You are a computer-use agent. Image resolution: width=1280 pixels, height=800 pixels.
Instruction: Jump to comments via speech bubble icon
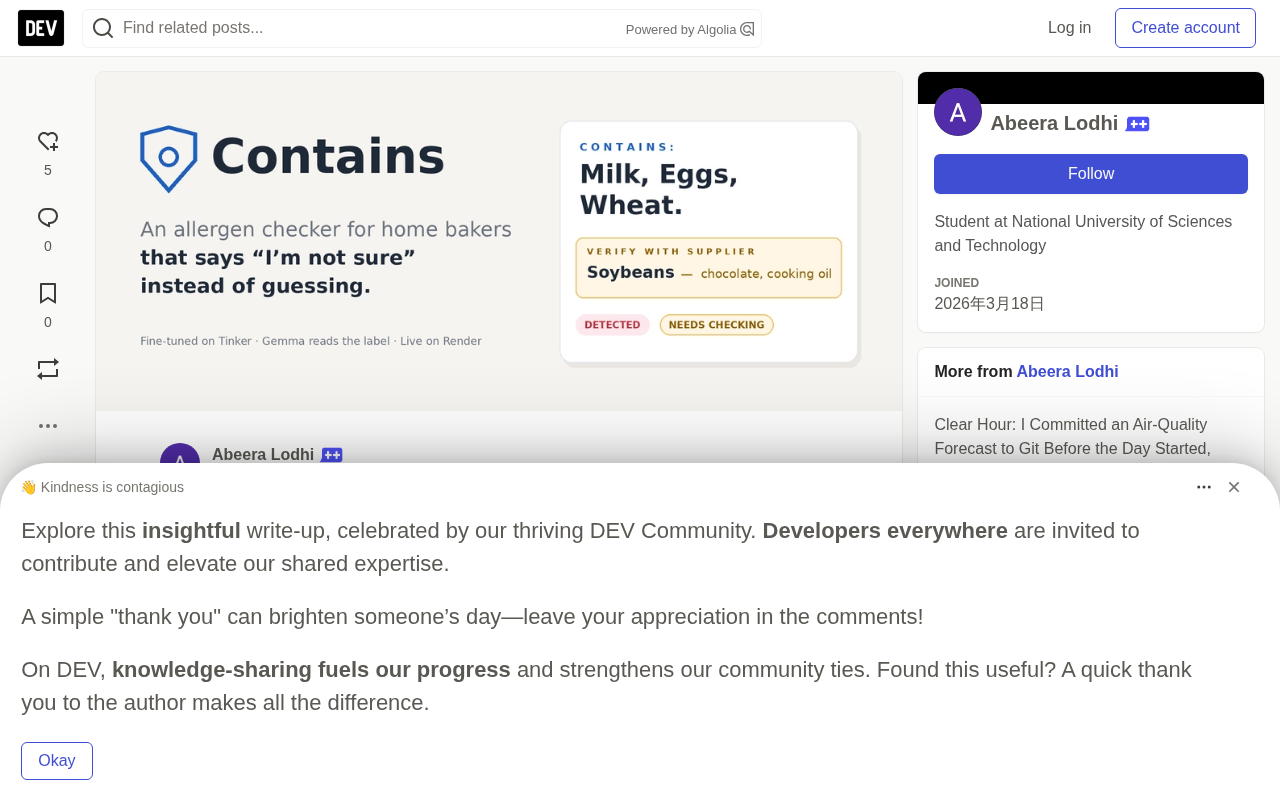tap(48, 218)
